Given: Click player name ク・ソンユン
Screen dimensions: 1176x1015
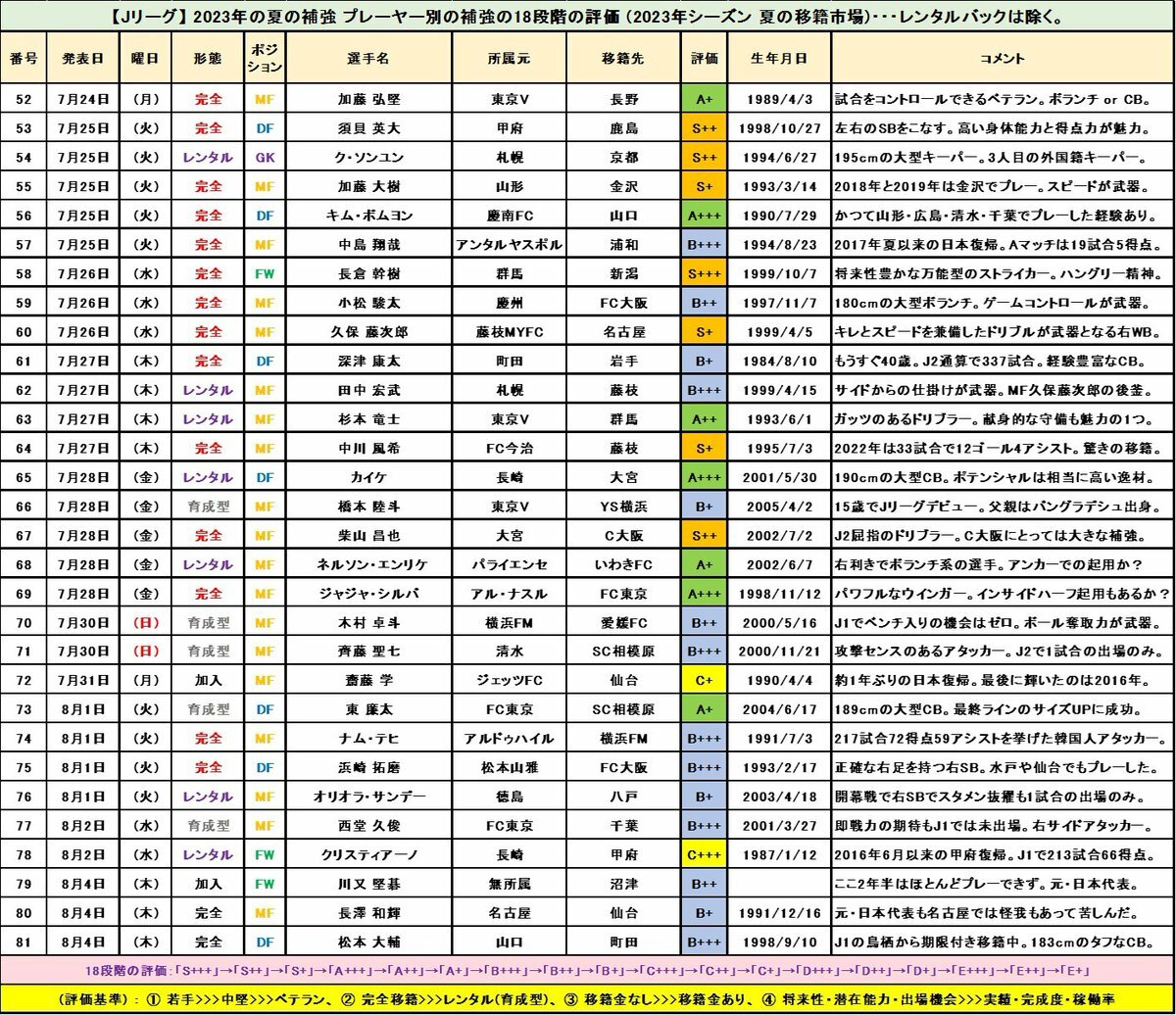Looking at the screenshot, I should (368, 156).
